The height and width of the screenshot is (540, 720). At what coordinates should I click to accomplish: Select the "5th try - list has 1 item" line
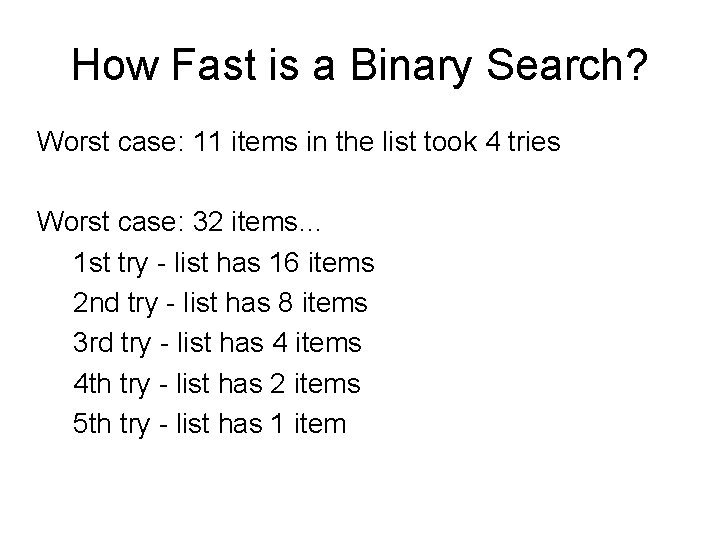click(210, 424)
